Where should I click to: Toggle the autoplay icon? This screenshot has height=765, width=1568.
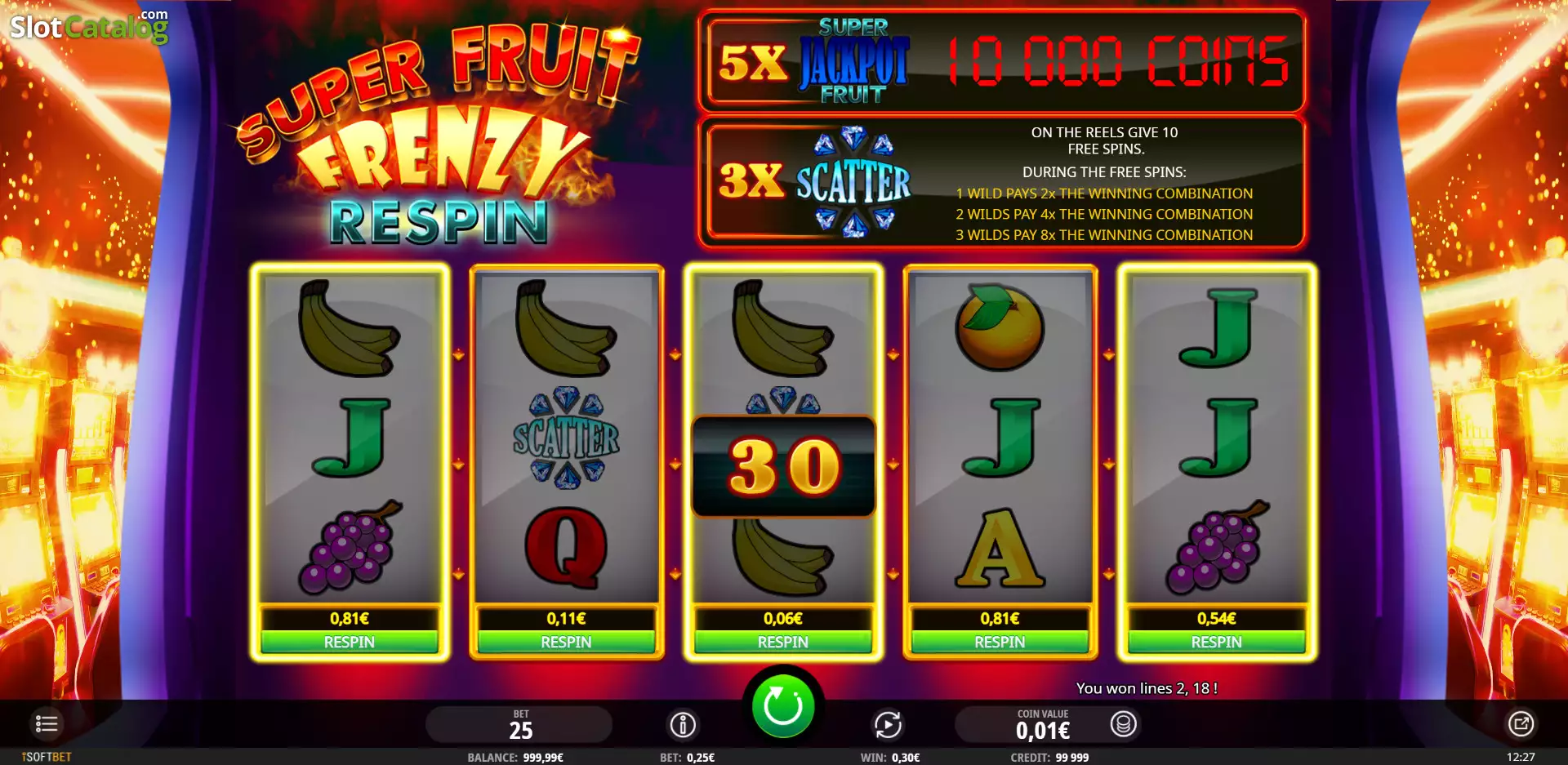tap(888, 724)
